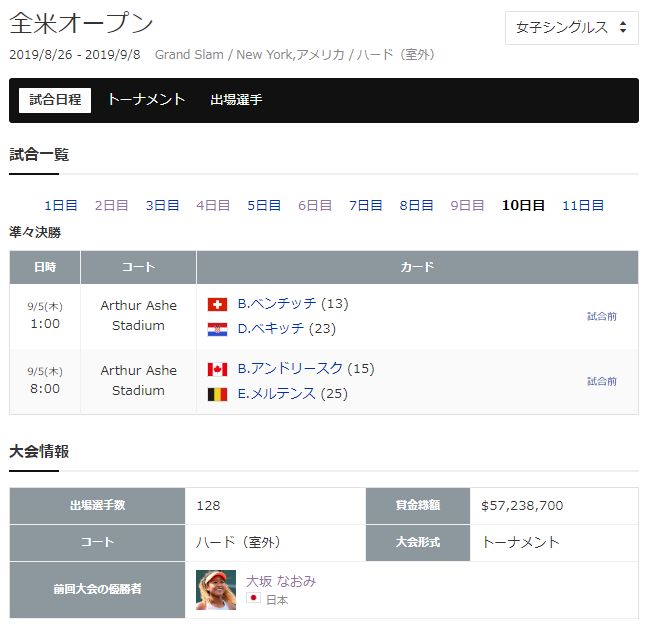
Task: Go to 11日目 schedule
Action: (x=583, y=205)
